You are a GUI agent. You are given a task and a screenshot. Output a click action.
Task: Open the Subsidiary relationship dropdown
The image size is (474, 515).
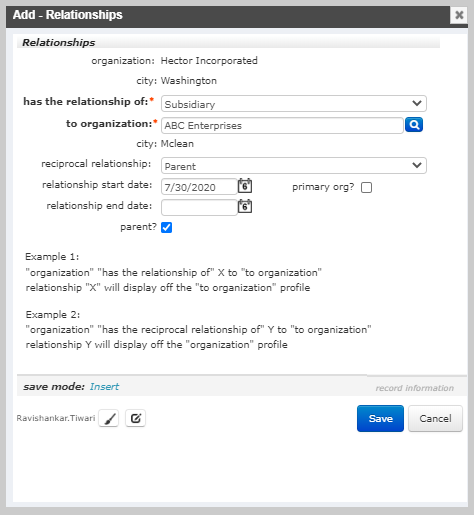(294, 104)
